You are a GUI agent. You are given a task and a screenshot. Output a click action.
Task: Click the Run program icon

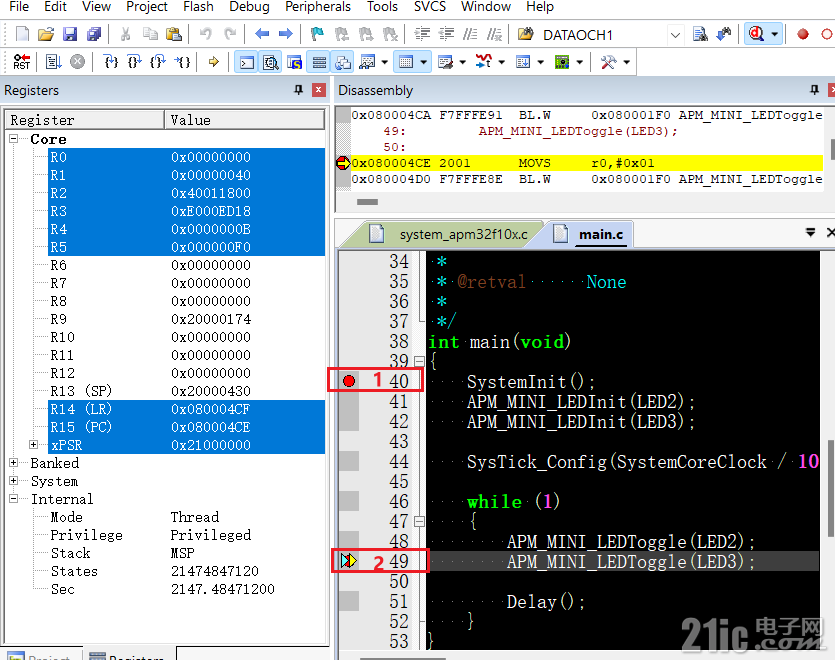(53, 62)
